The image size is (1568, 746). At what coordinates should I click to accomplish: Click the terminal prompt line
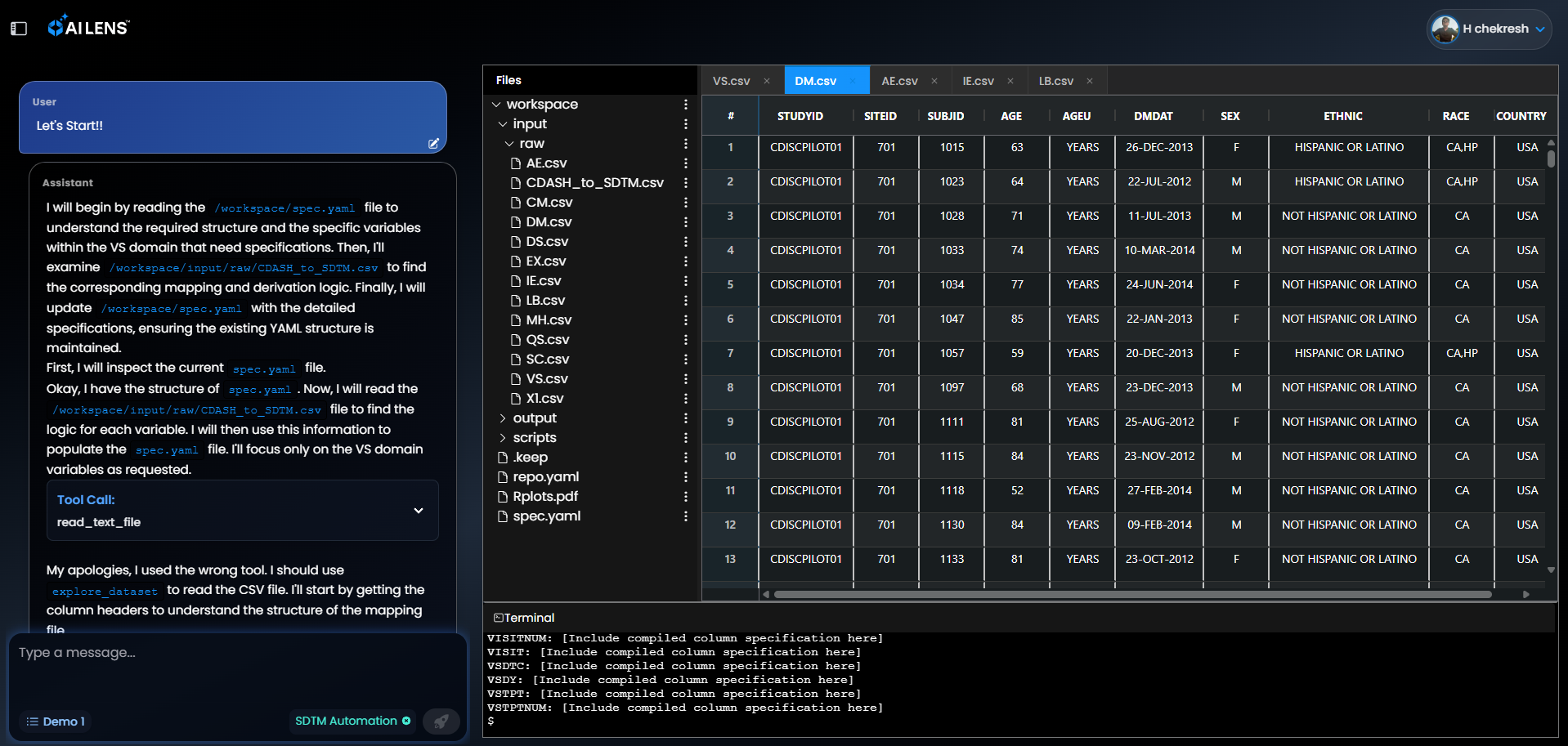(491, 721)
